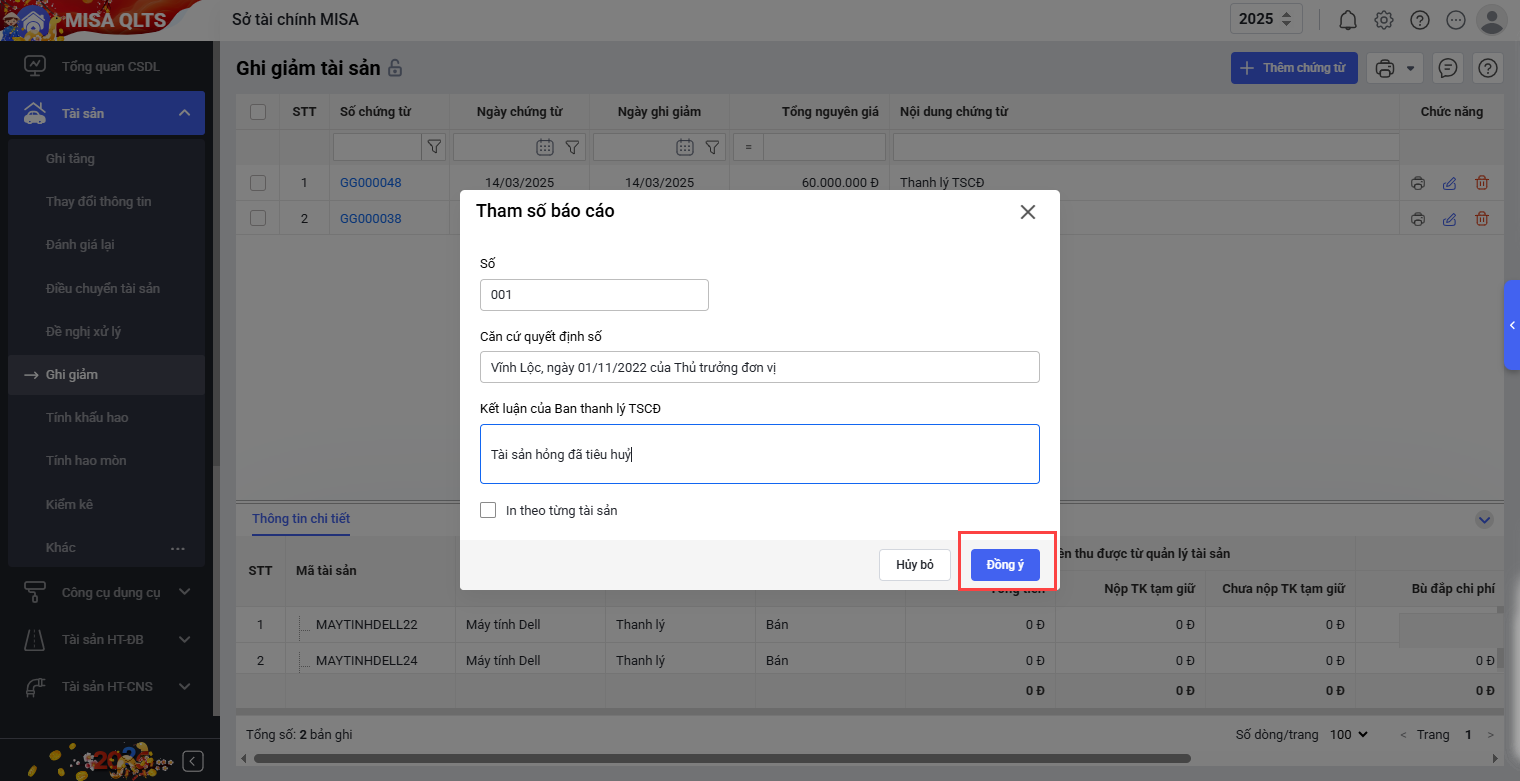Close the Tham số báo cáo dialog

pos(1027,212)
